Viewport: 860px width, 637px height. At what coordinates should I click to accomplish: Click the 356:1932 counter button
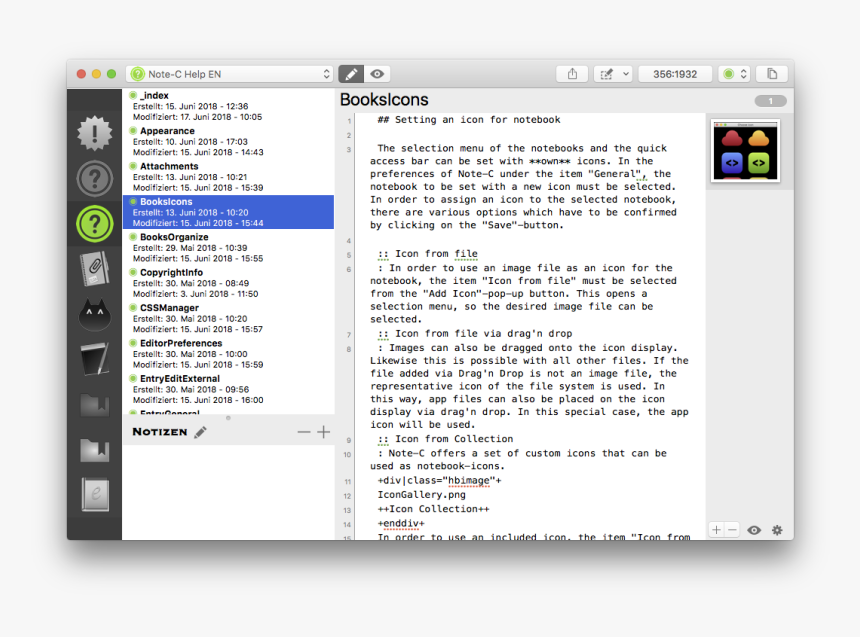point(675,74)
